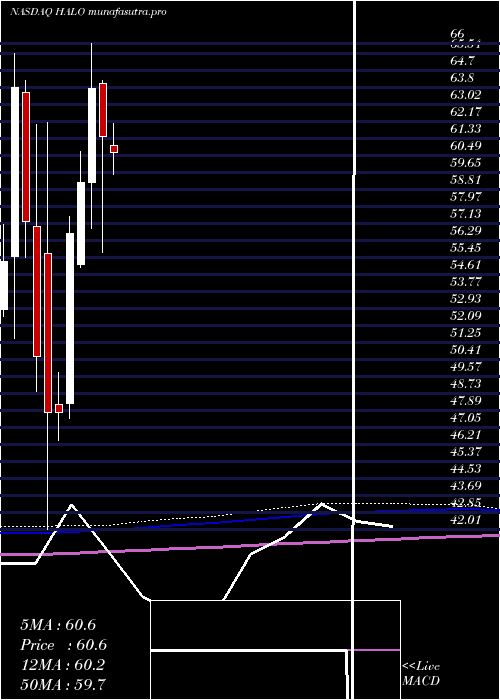Screen dimensions: 500x700
Task: Select the 58.81 price axis label
Action: [466, 179]
